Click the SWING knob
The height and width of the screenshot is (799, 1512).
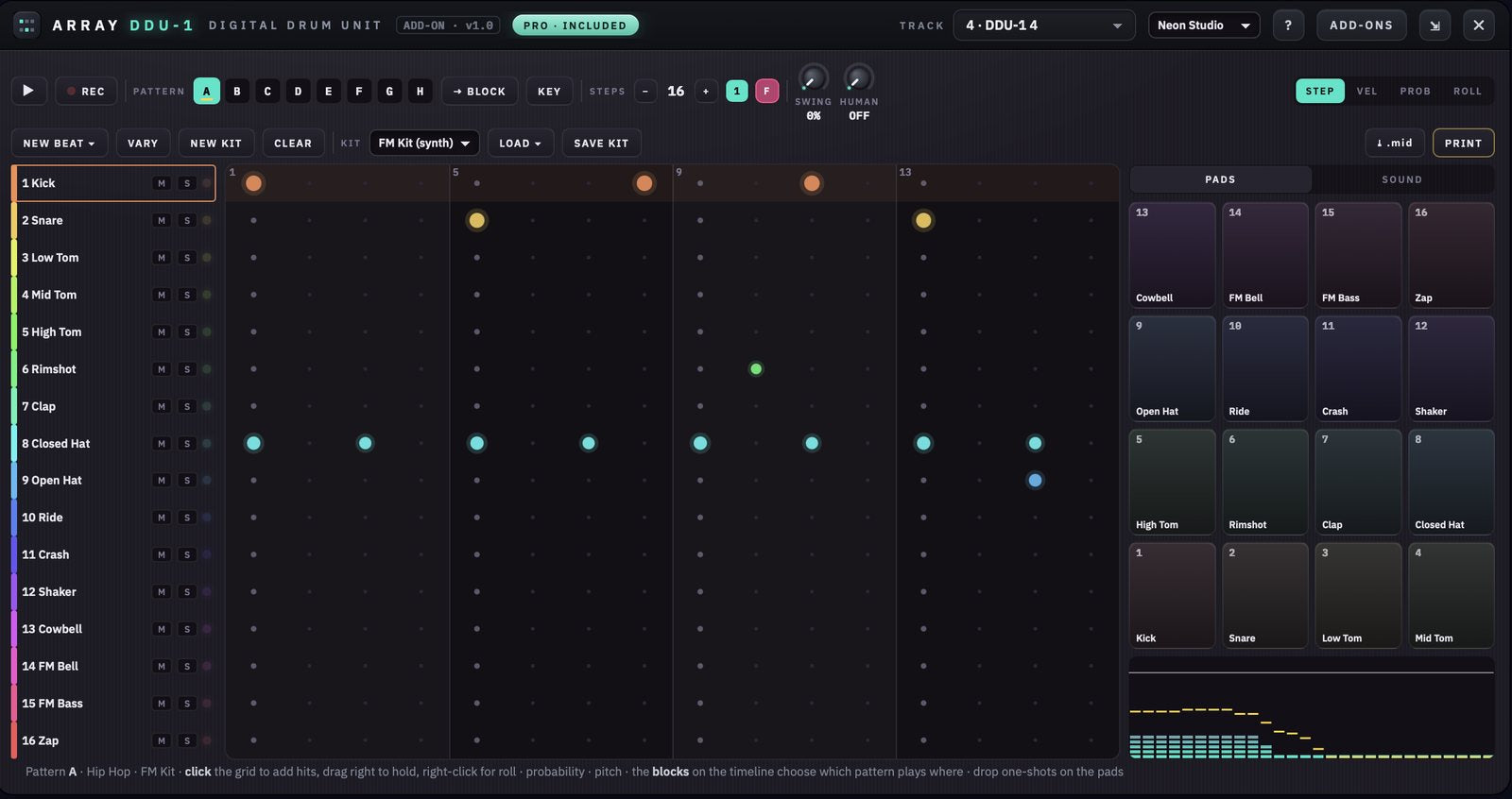click(813, 78)
